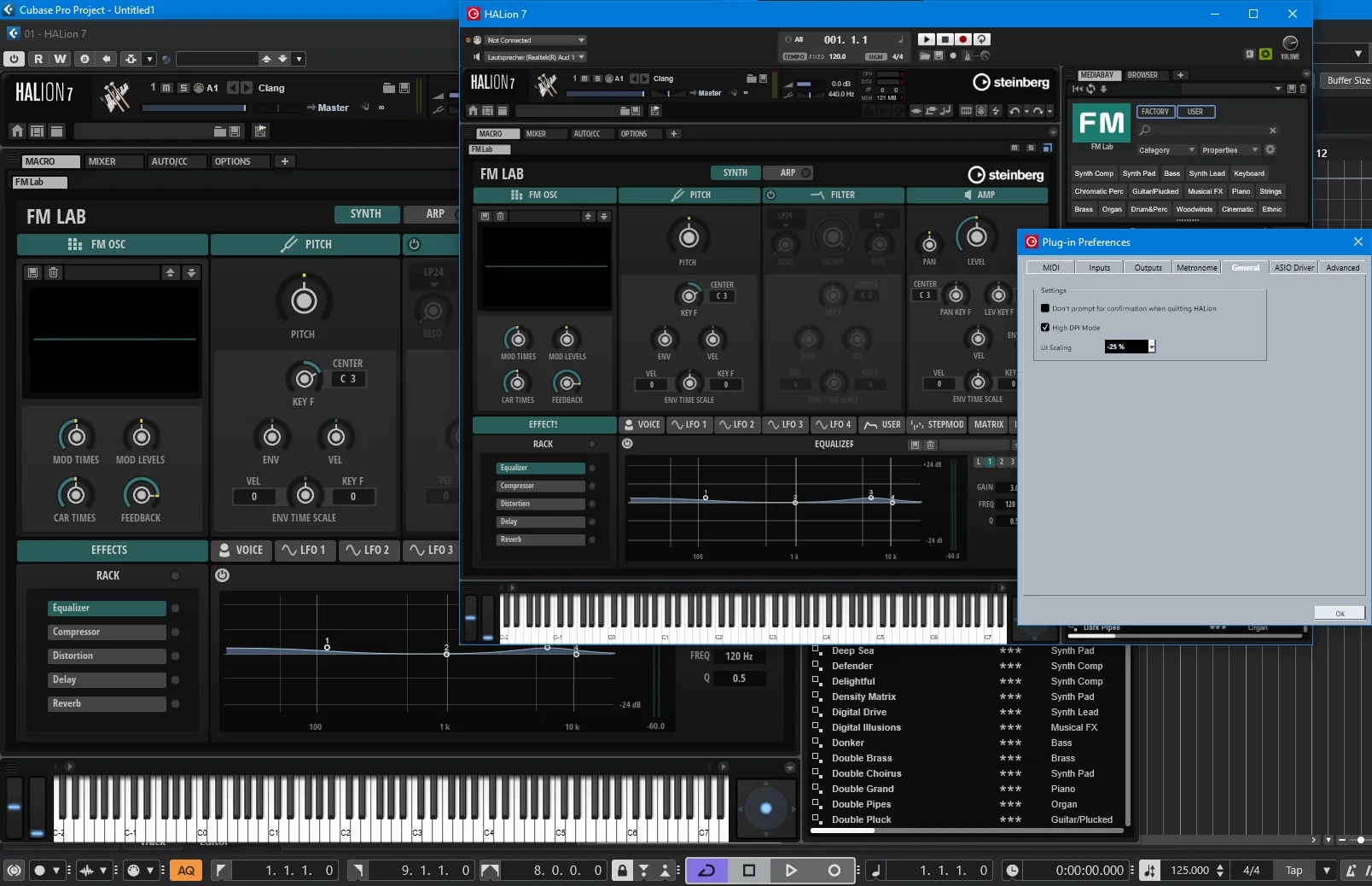1372x886 pixels.
Task: Click the MediaBay search magnifier field
Action: pos(1207,131)
